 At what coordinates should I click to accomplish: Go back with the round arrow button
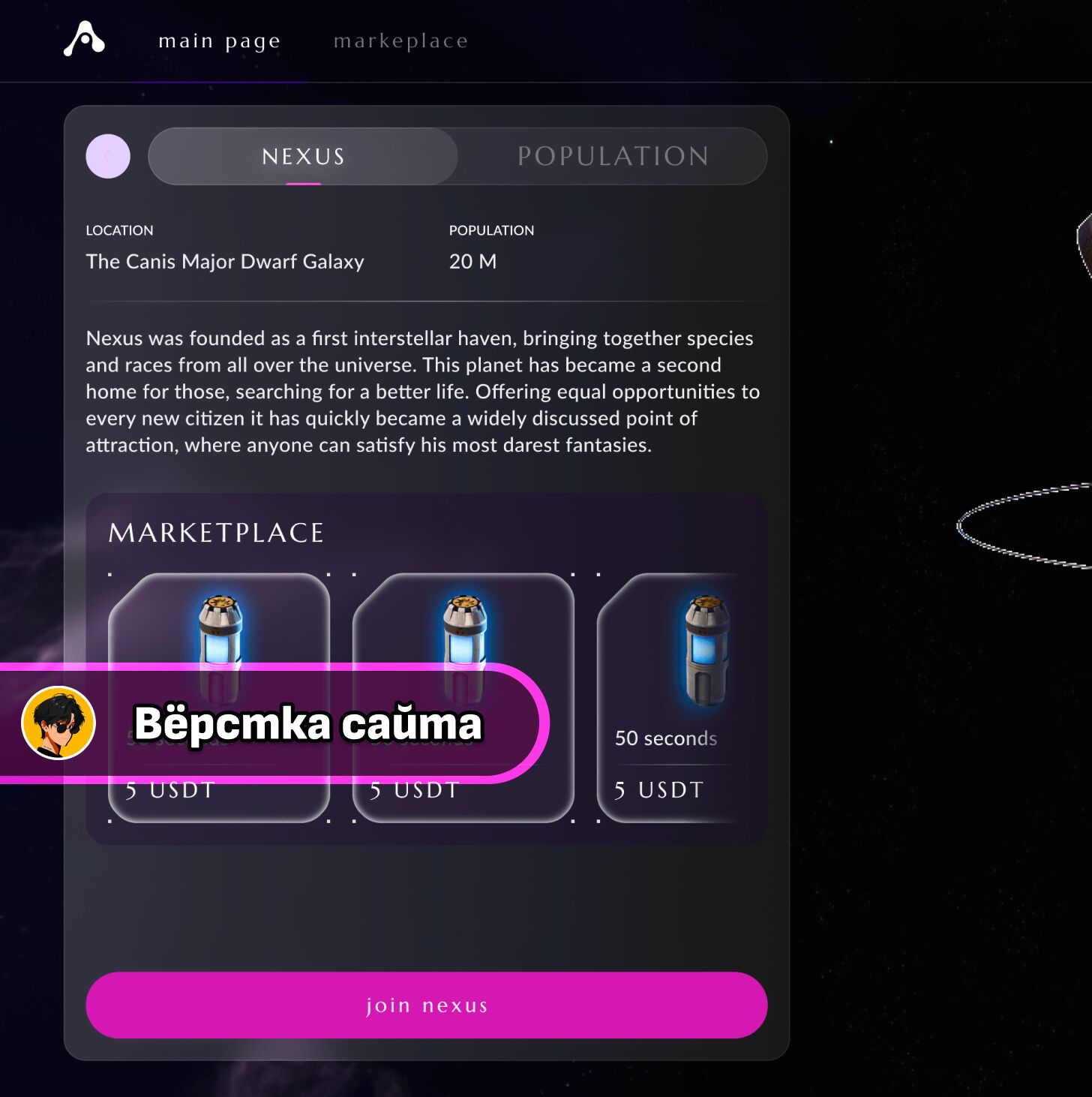(108, 156)
